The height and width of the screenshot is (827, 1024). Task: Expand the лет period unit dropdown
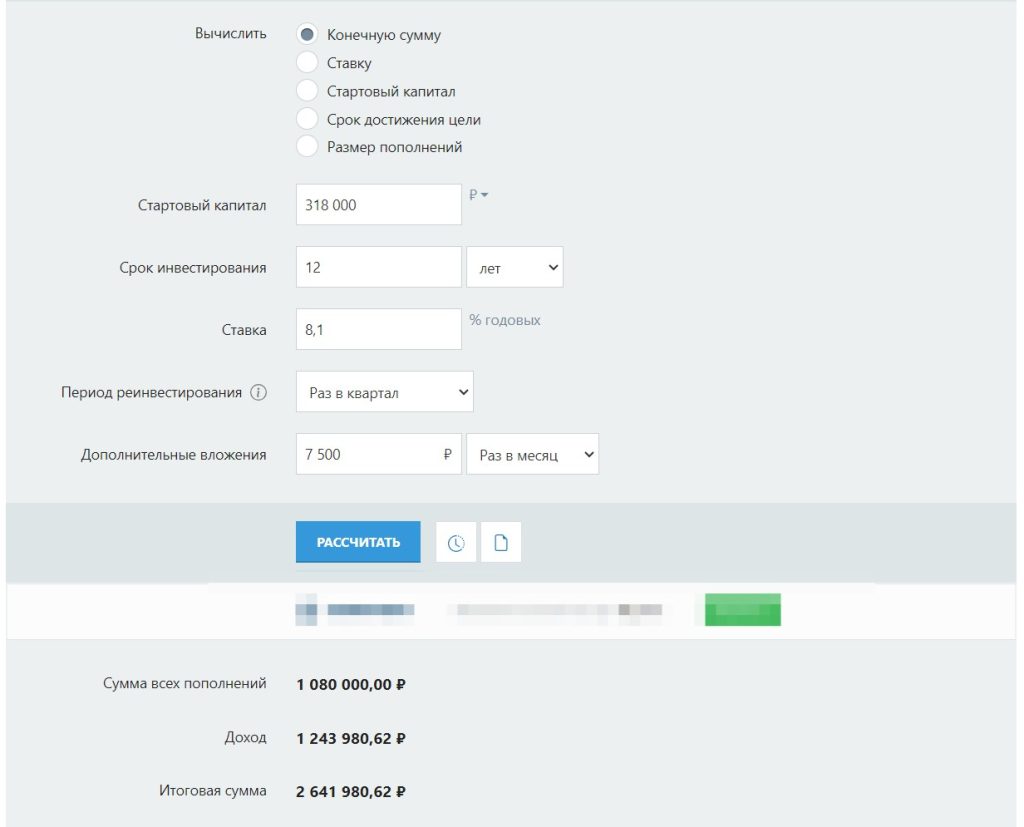click(x=515, y=267)
